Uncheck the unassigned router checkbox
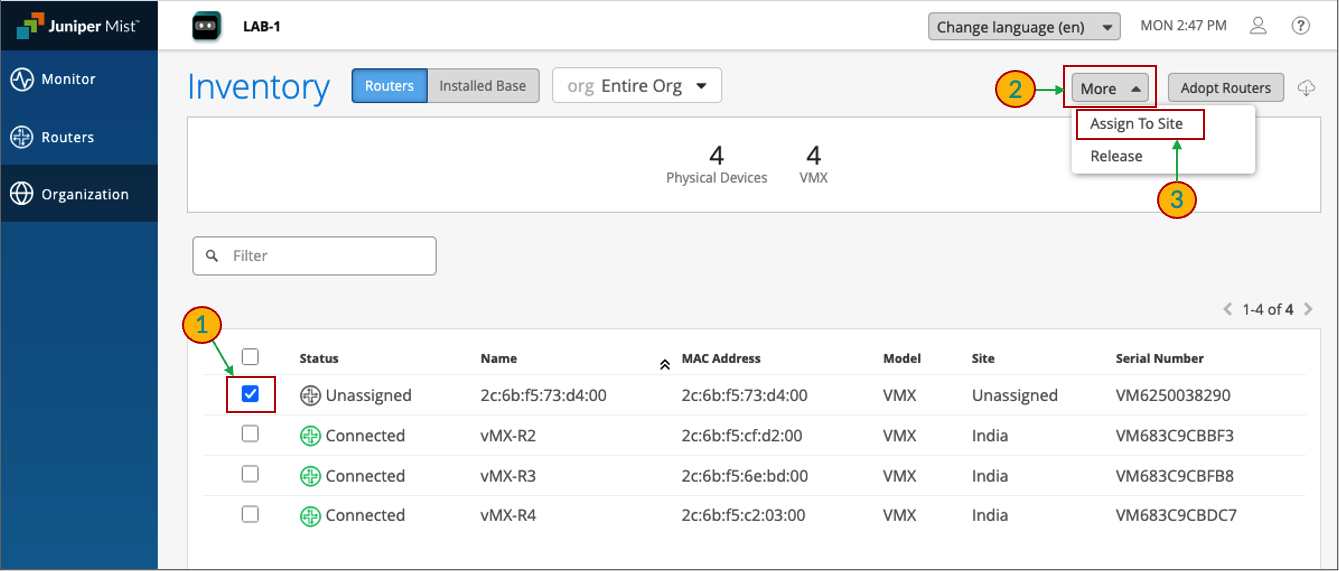 250,394
